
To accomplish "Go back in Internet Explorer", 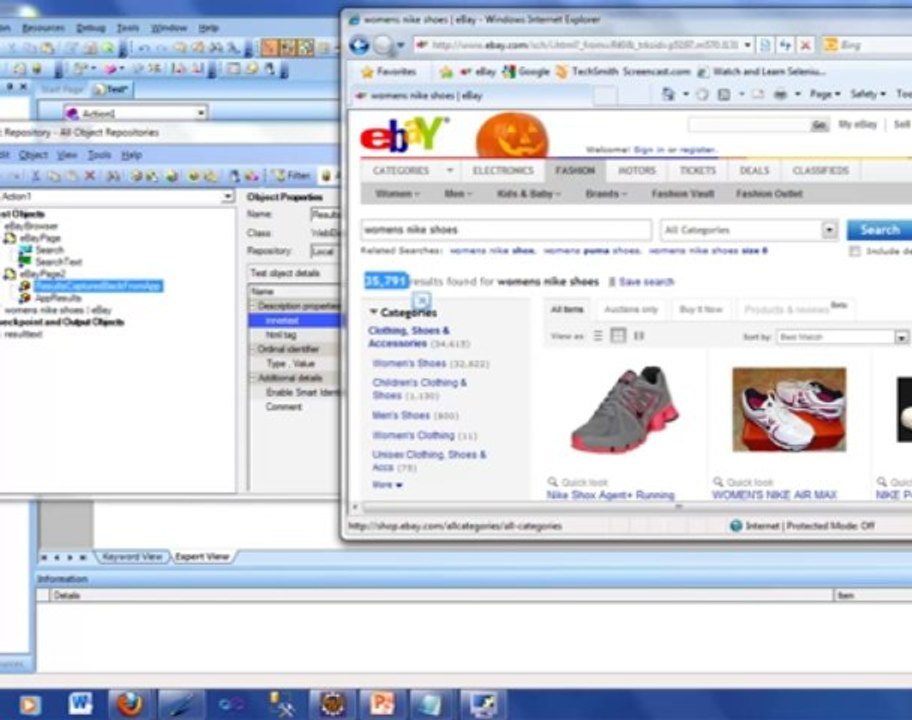I will pyautogui.click(x=359, y=45).
